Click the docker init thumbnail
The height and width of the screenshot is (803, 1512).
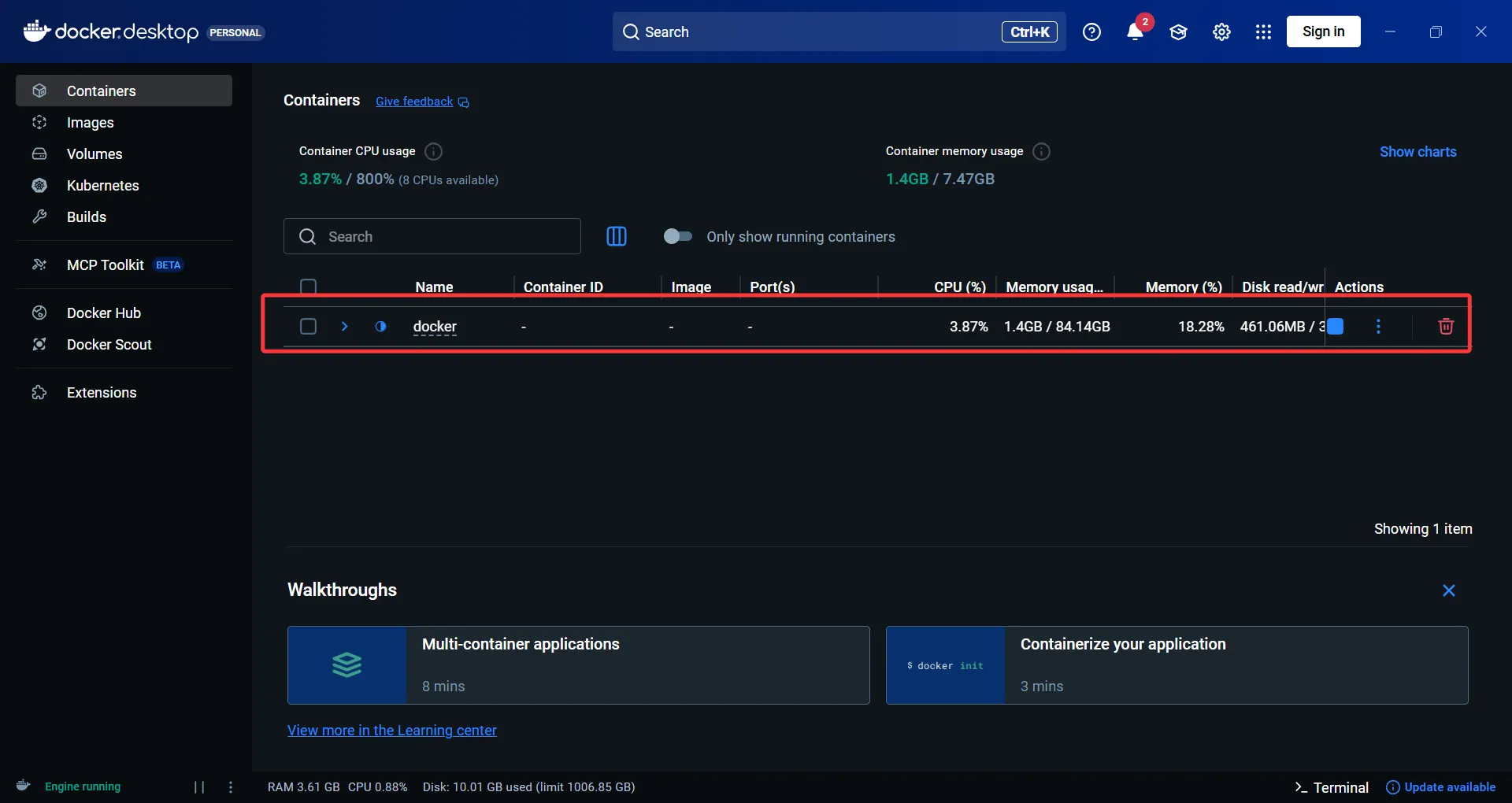pyautogui.click(x=946, y=665)
